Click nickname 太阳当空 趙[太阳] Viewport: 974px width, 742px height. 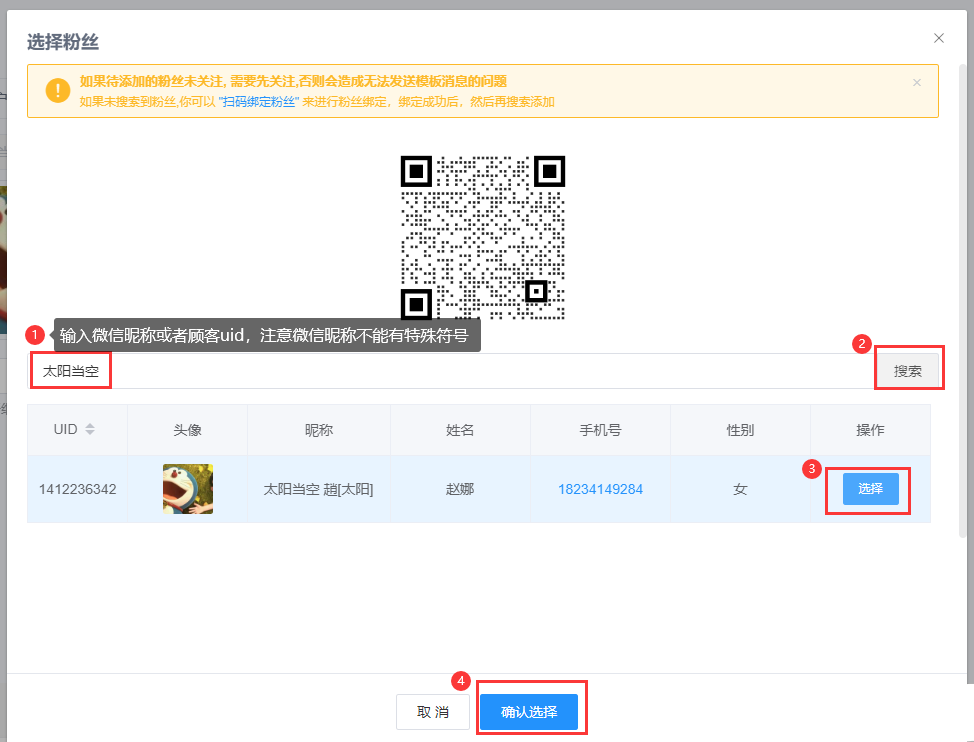pos(319,489)
